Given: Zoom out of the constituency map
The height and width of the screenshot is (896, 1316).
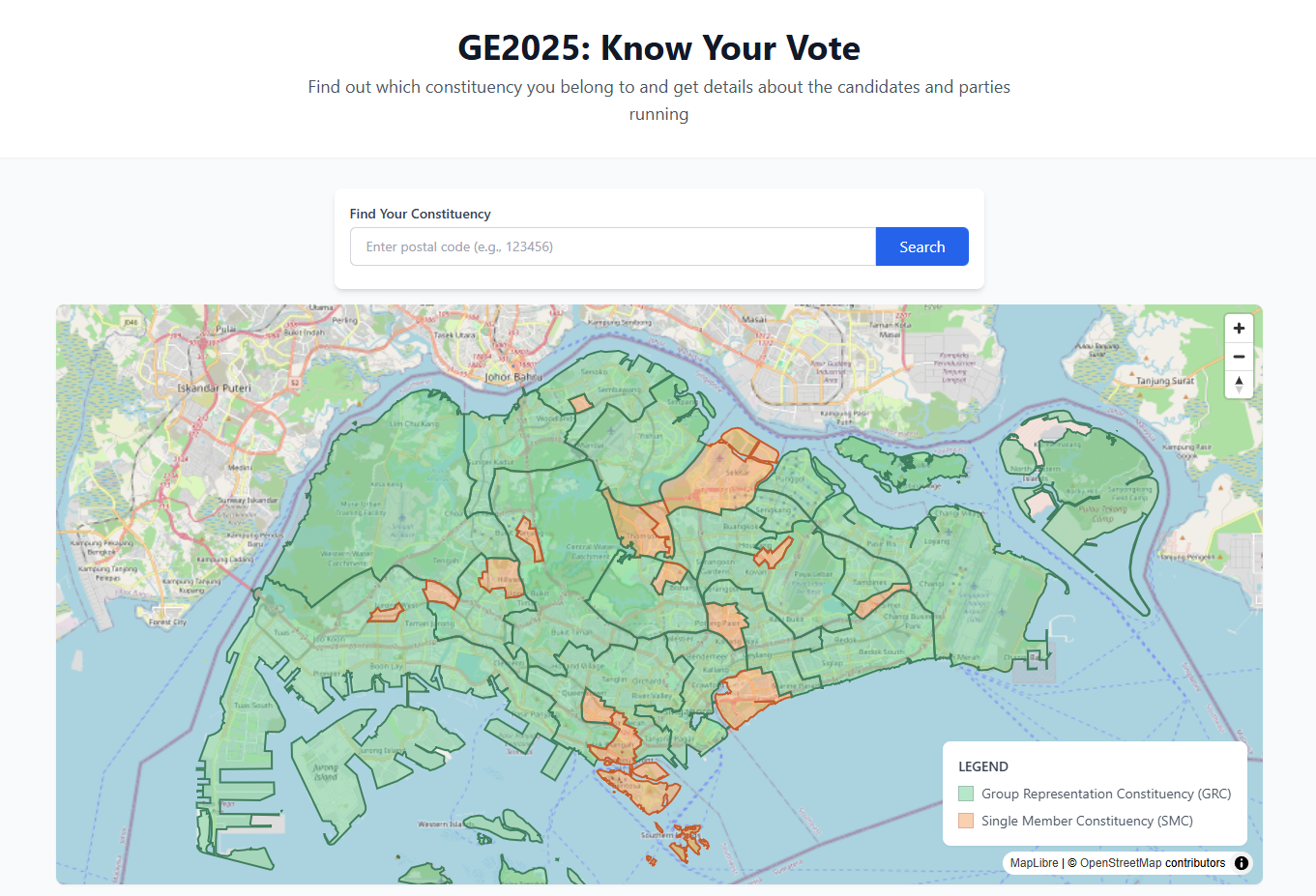Looking at the screenshot, I should click(1239, 357).
